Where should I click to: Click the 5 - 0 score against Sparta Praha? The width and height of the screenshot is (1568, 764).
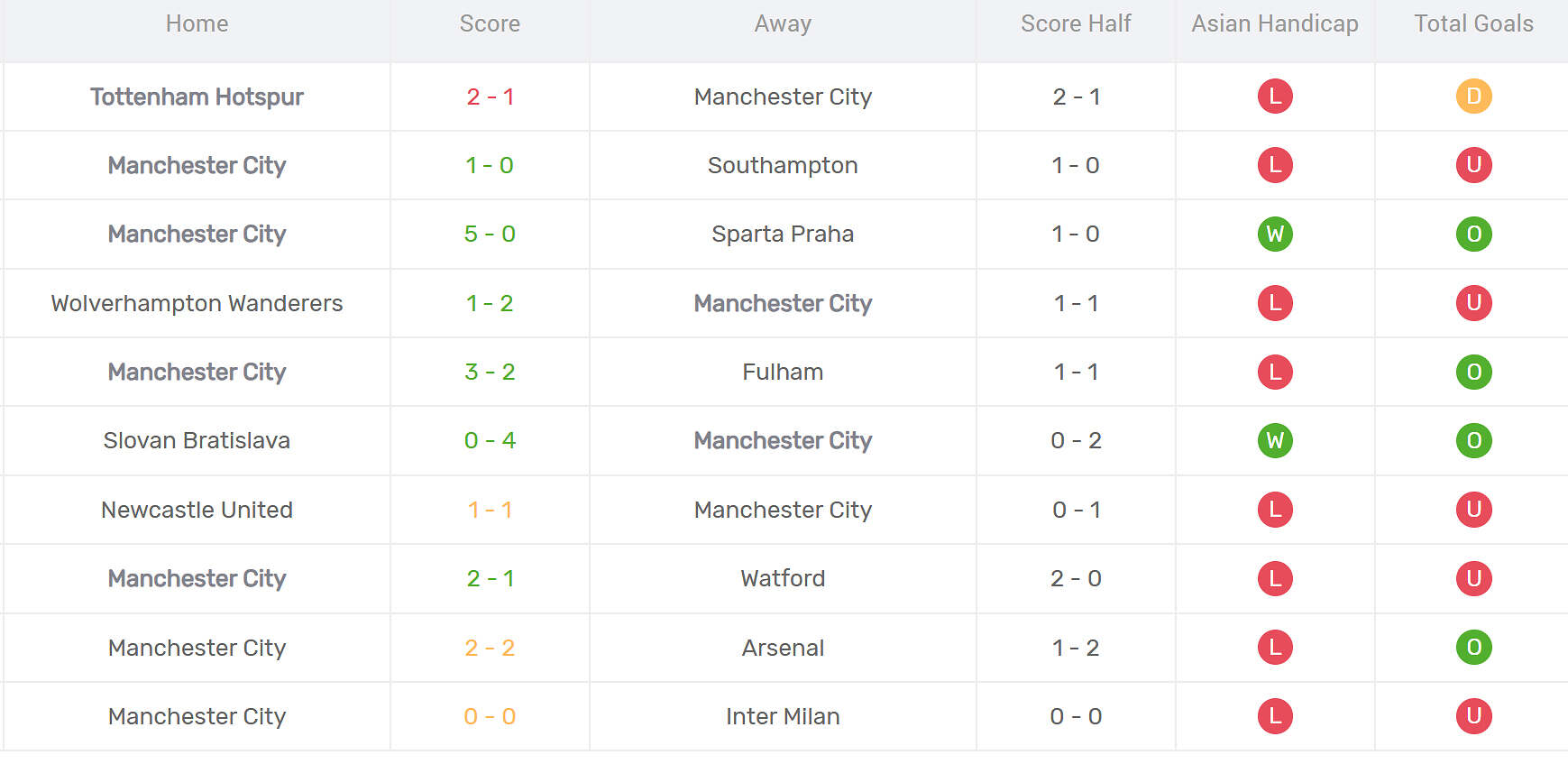click(490, 235)
